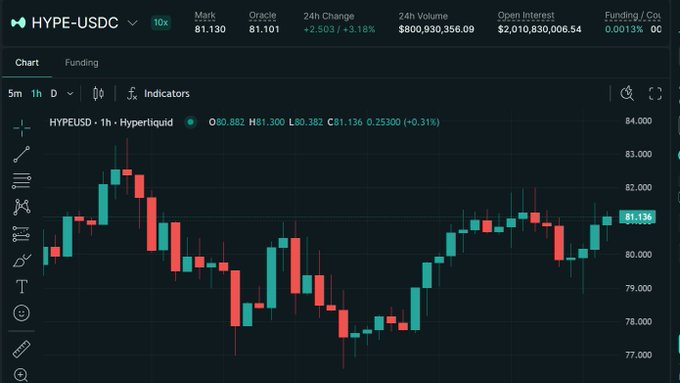Click the HYPEUSD · 1h · Hyperliquid legend title

[111, 122]
